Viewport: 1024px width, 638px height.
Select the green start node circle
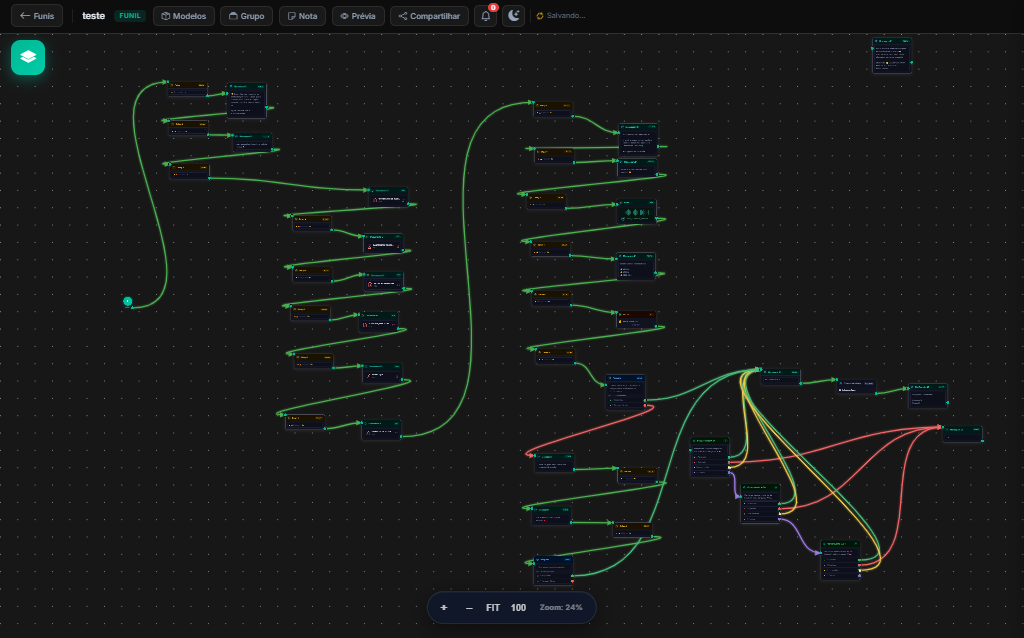[127, 301]
